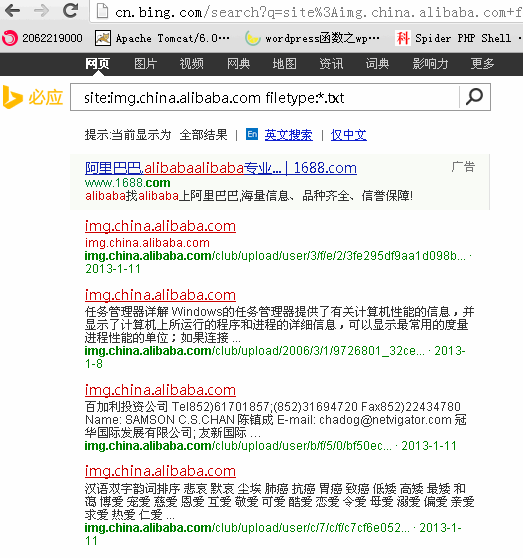Switch to the 视频 tab
Screen dimensions: 523x558
click(191, 64)
